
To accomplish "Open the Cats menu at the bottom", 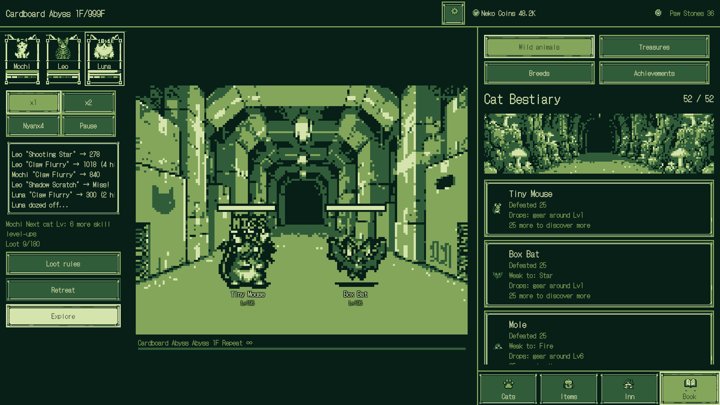I will click(x=508, y=389).
